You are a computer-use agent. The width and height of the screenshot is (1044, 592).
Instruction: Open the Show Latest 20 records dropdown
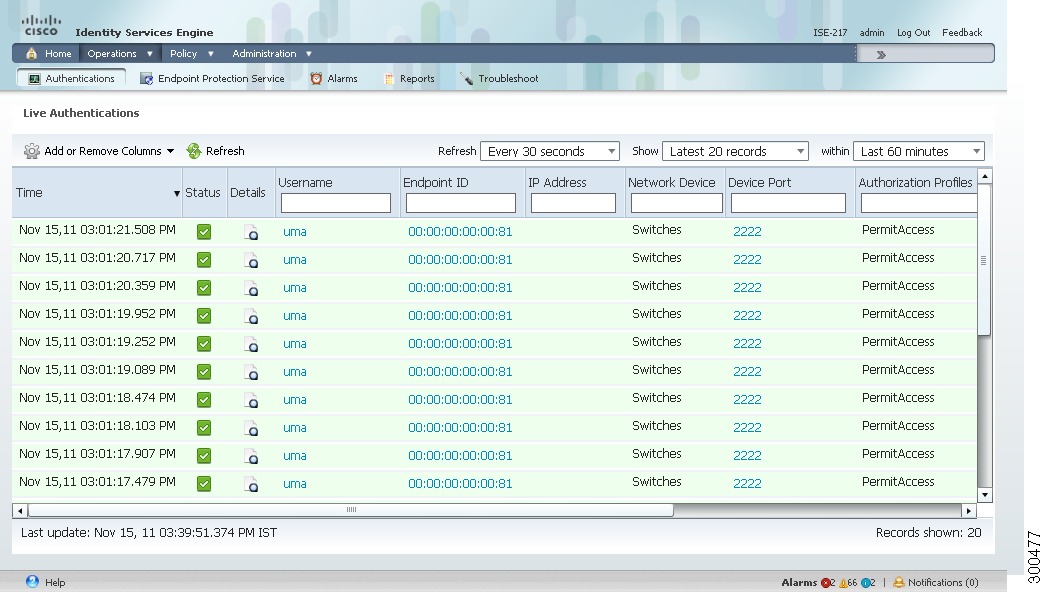click(x=736, y=151)
